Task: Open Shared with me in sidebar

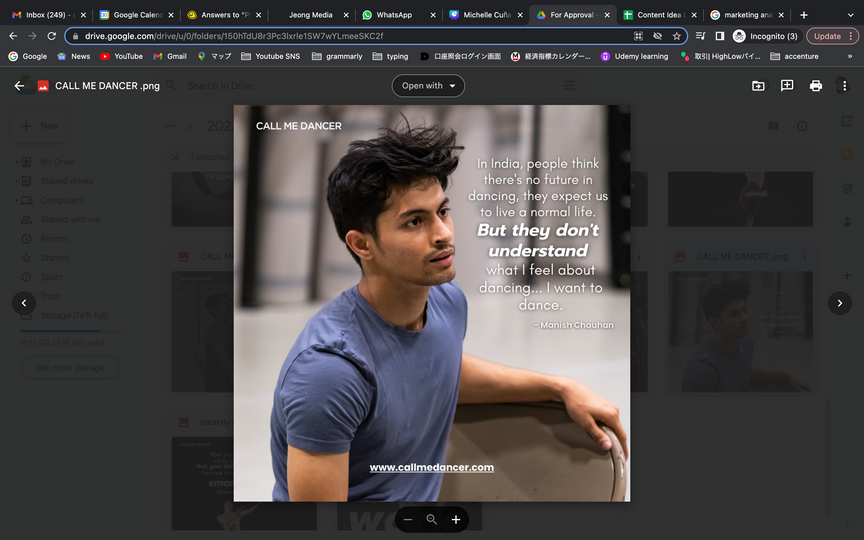Action: tap(70, 219)
